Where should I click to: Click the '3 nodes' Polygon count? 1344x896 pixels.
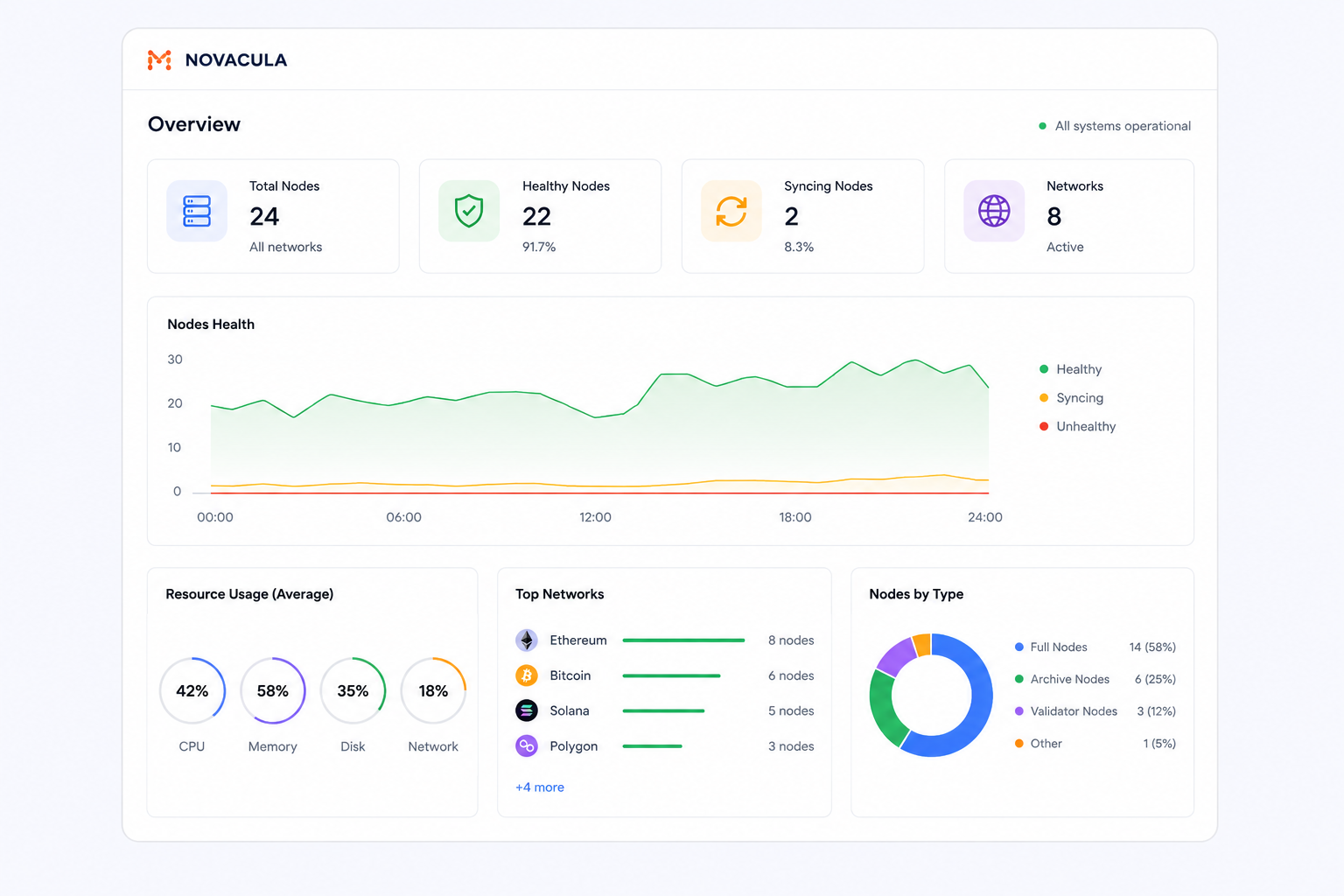click(791, 746)
